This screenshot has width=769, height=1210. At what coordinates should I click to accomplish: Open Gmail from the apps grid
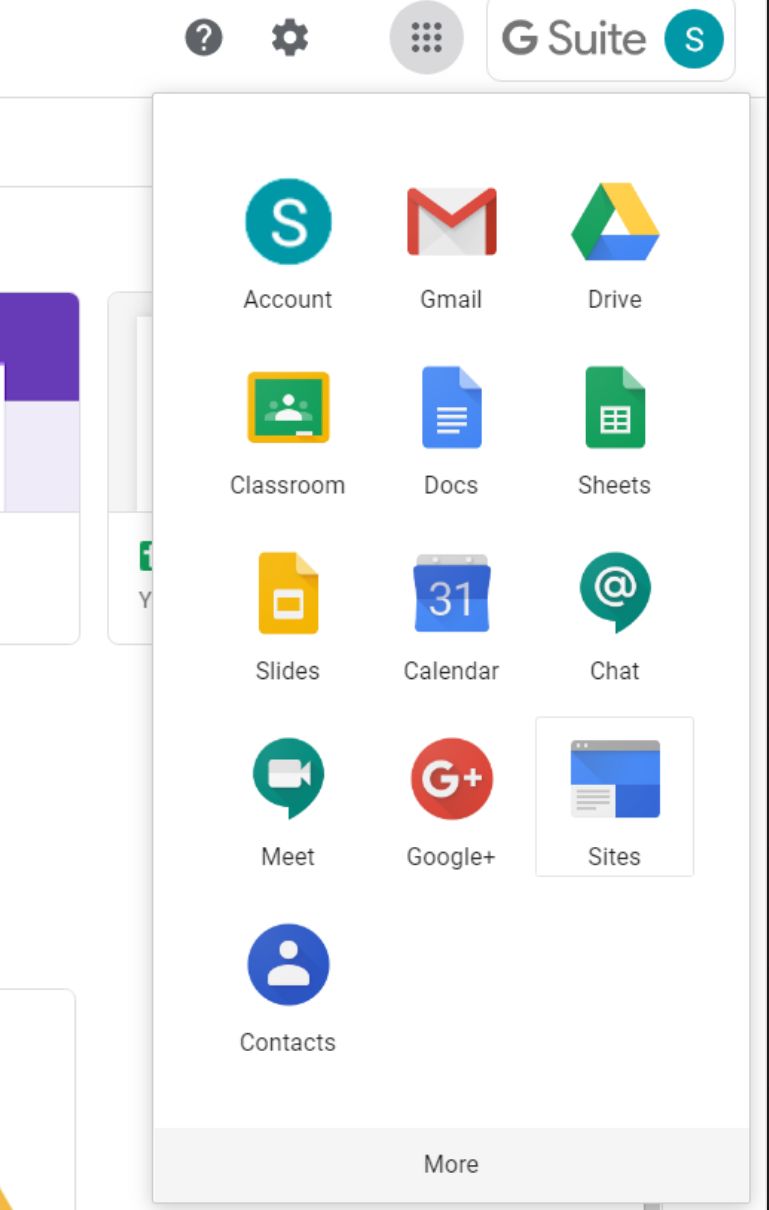point(451,222)
